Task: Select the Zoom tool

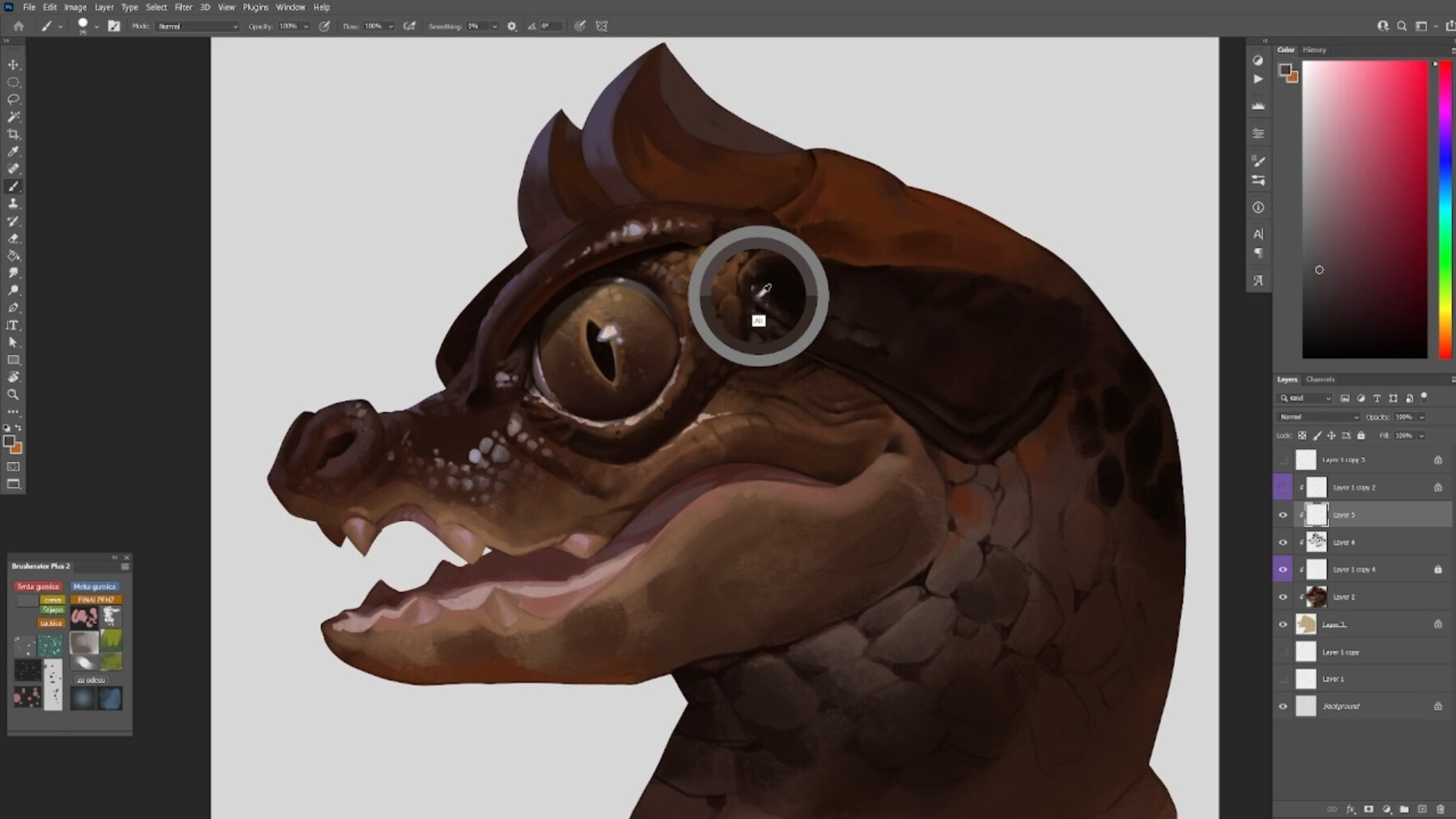Action: (13, 395)
